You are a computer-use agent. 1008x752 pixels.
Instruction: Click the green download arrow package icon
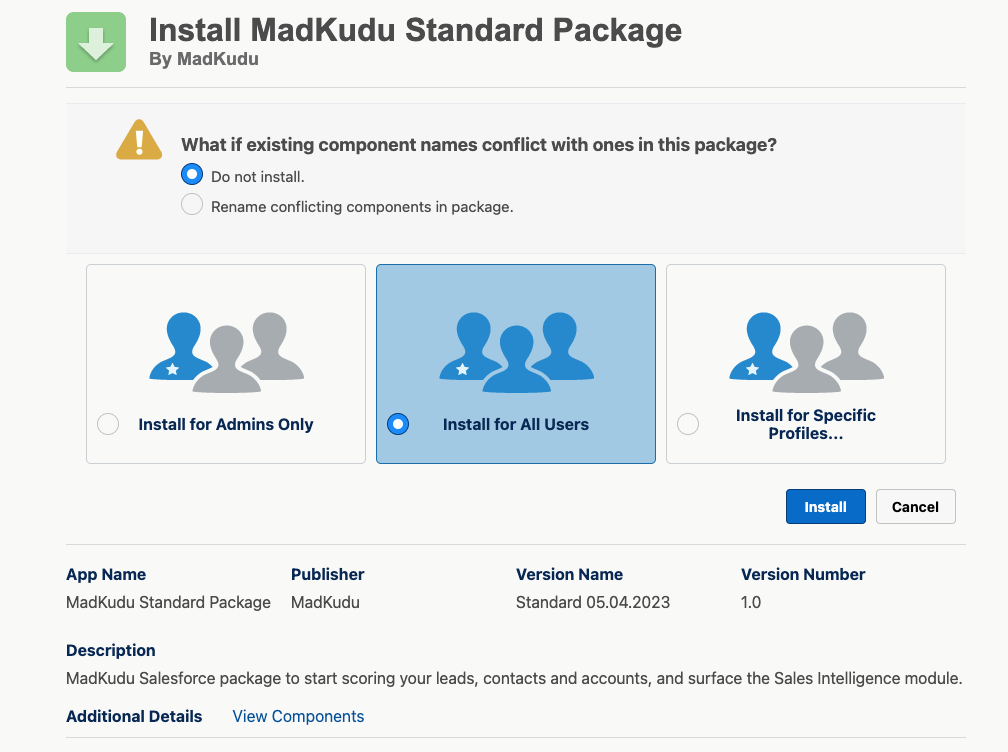(96, 42)
